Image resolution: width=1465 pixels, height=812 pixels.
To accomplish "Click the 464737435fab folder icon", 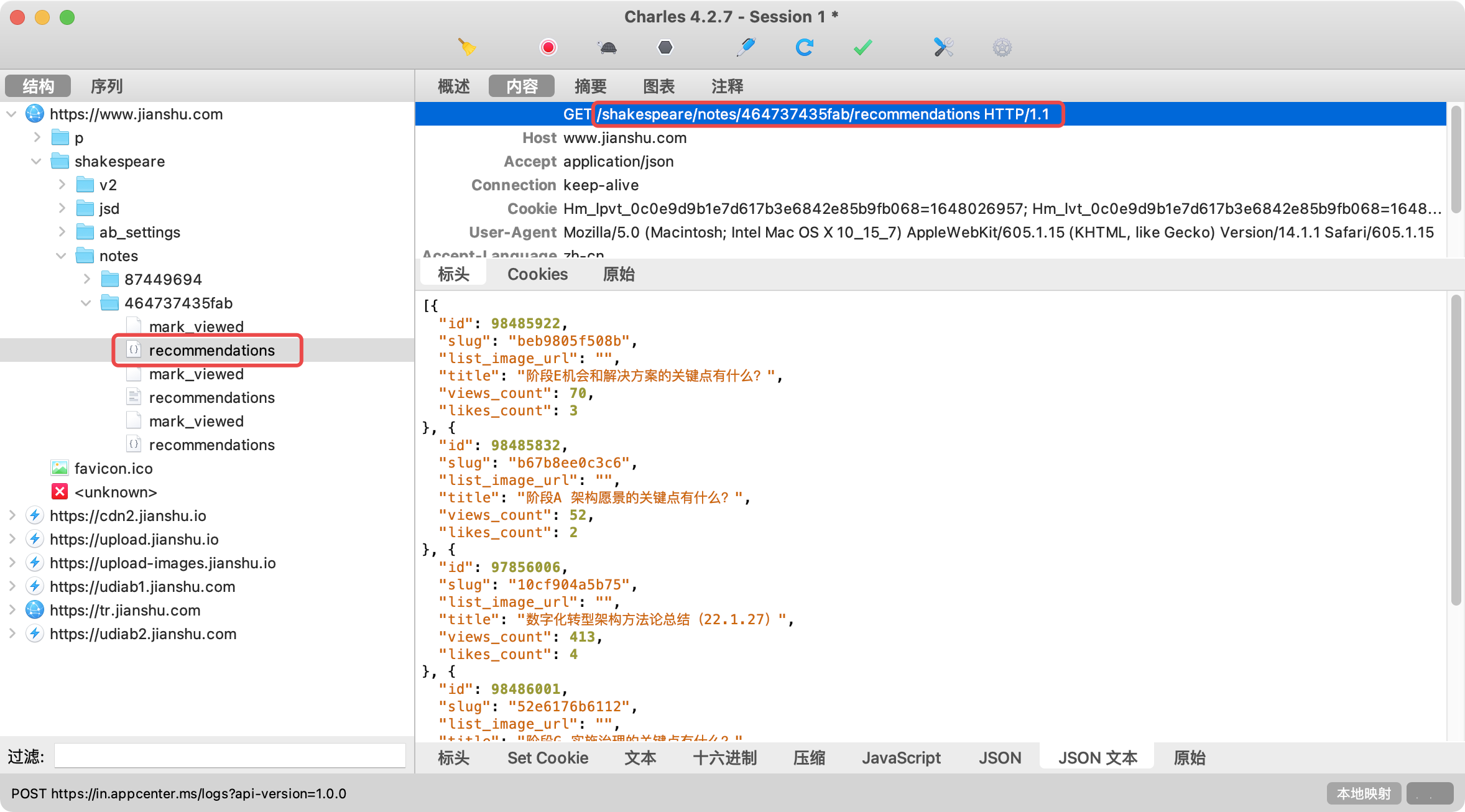I will 109,303.
